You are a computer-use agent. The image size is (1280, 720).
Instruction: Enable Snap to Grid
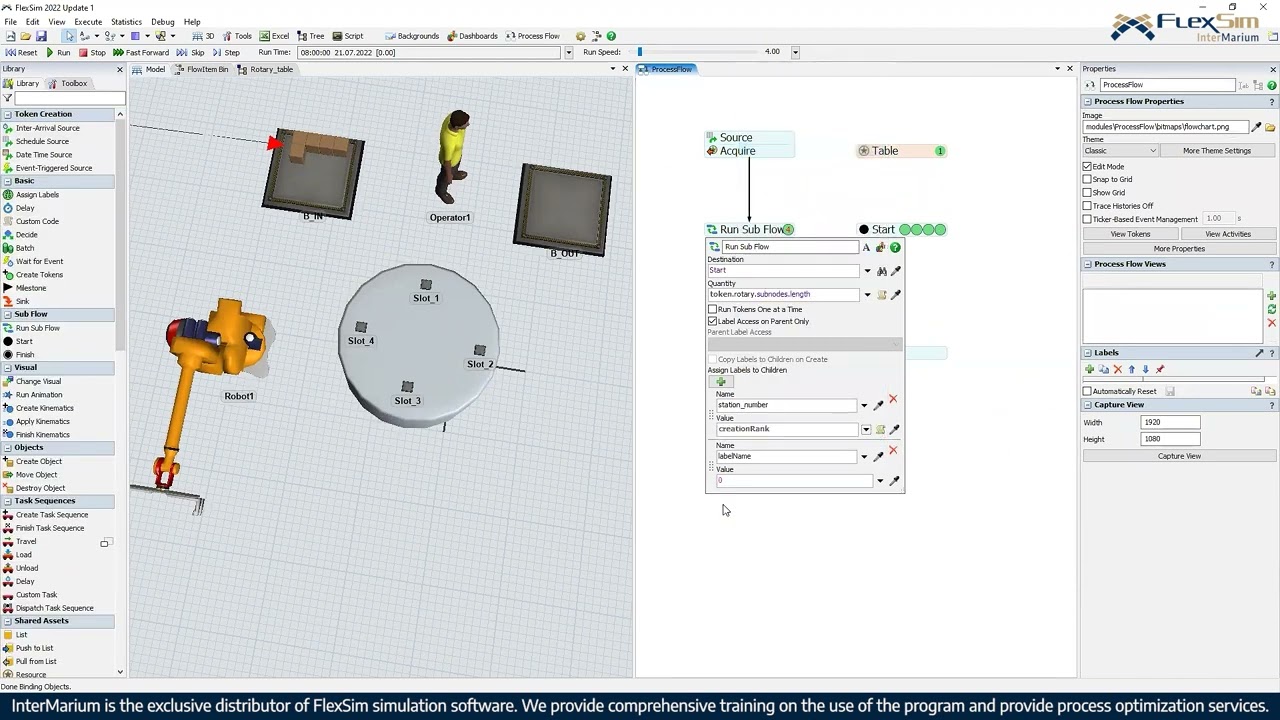[1087, 180]
